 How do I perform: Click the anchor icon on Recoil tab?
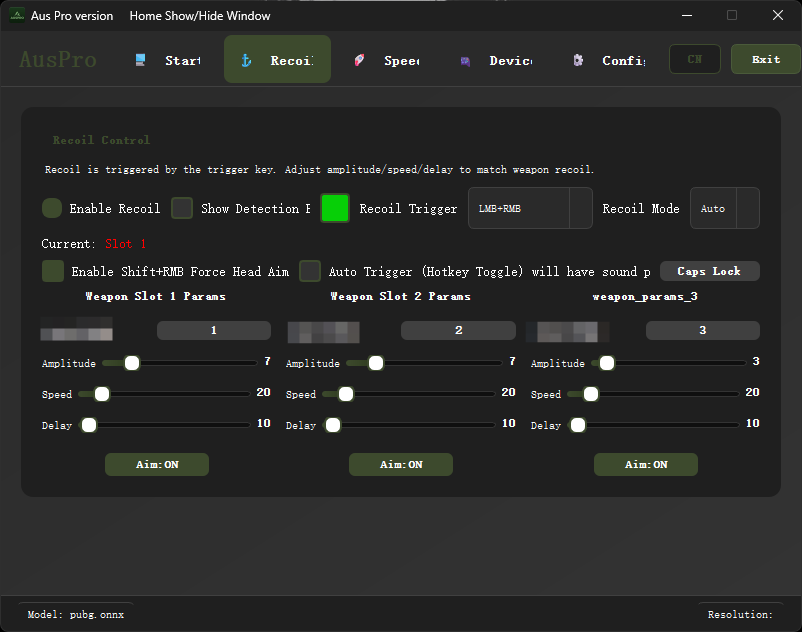[246, 60]
